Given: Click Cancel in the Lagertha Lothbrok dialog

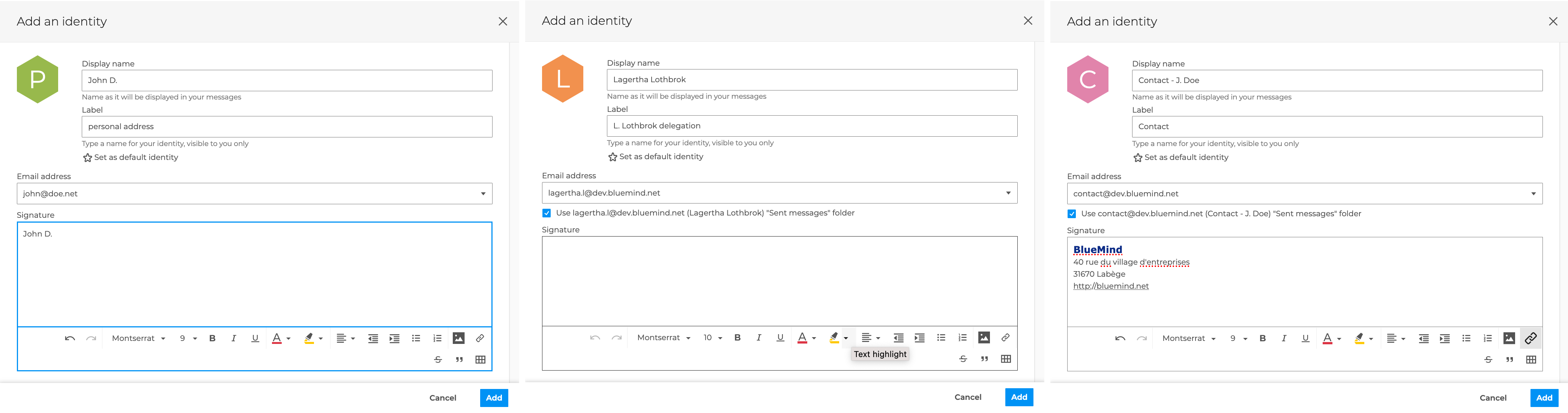Looking at the screenshot, I should pos(967,397).
